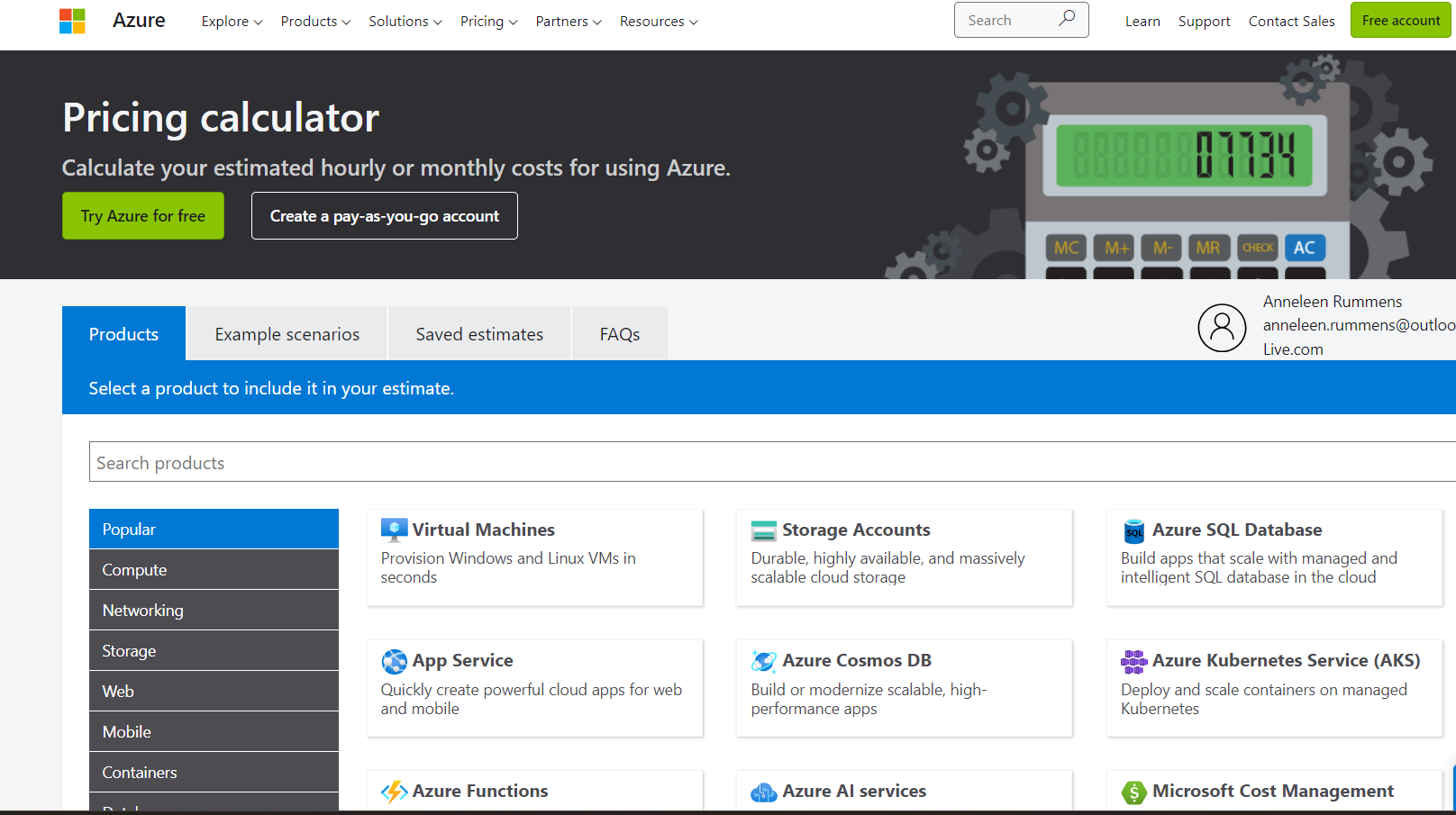Add App Service to the estimate
Screen dimensions: 1456x815
pyautogui.click(x=535, y=688)
